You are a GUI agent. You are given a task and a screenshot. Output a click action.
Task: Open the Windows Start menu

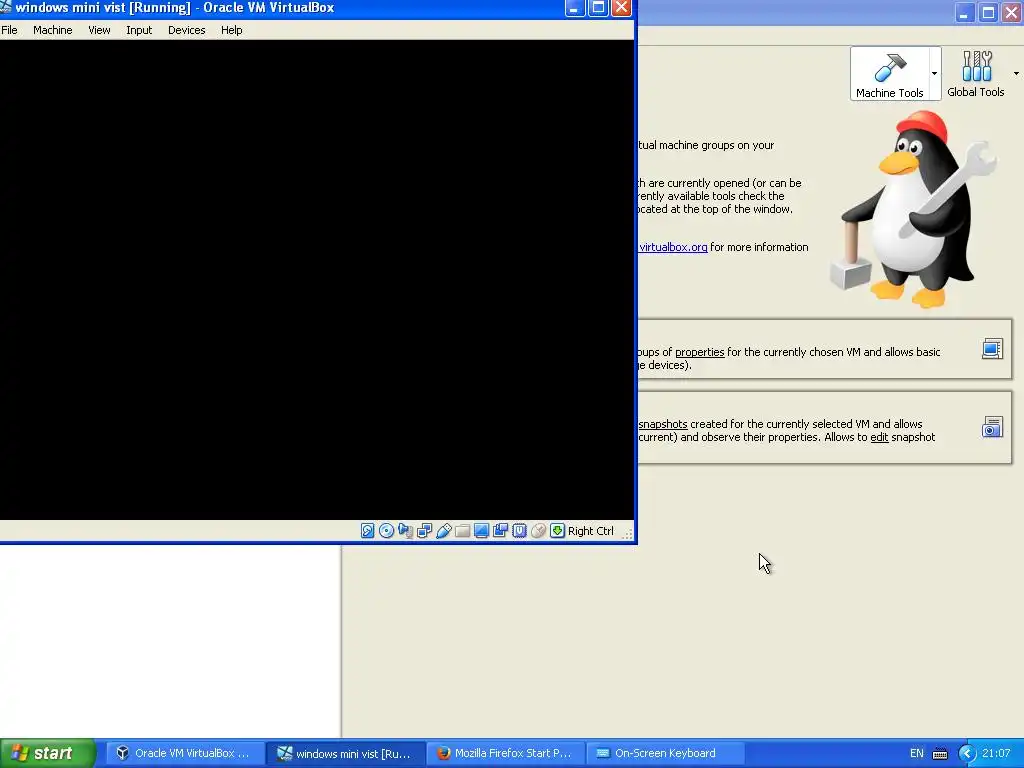click(48, 753)
